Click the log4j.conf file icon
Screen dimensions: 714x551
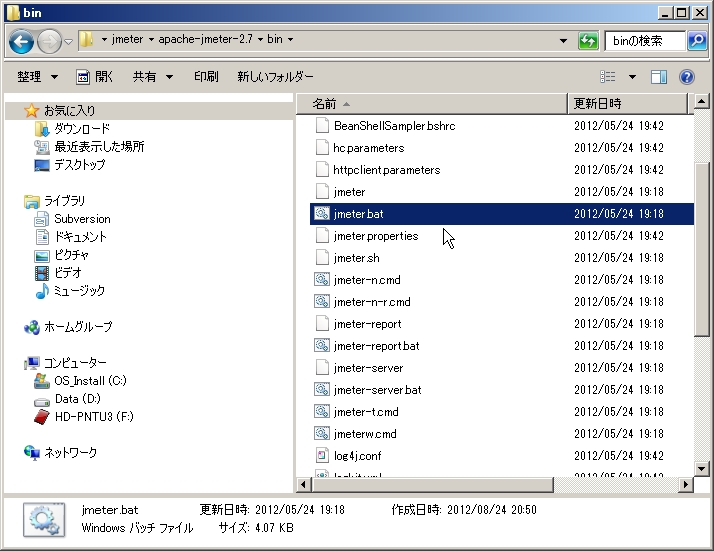click(x=322, y=455)
